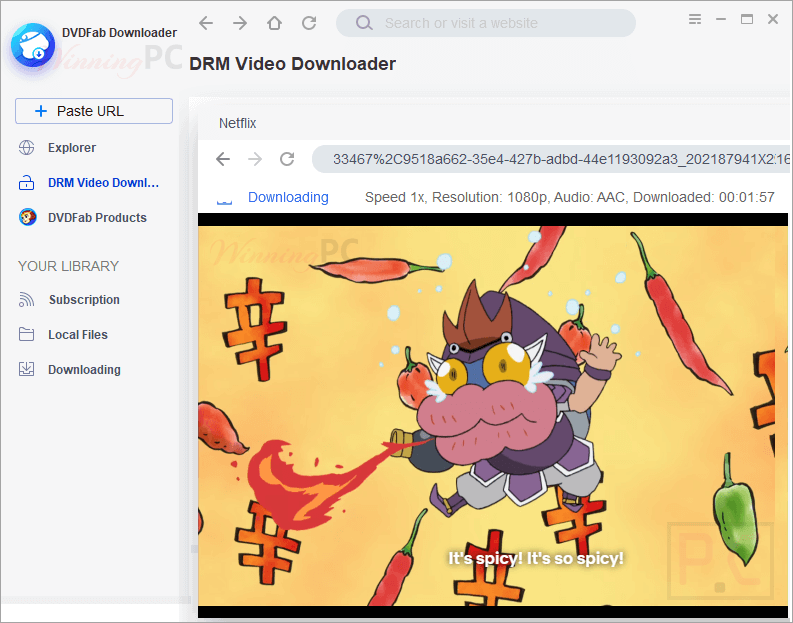Open Local Files in Your Library

pos(78,334)
